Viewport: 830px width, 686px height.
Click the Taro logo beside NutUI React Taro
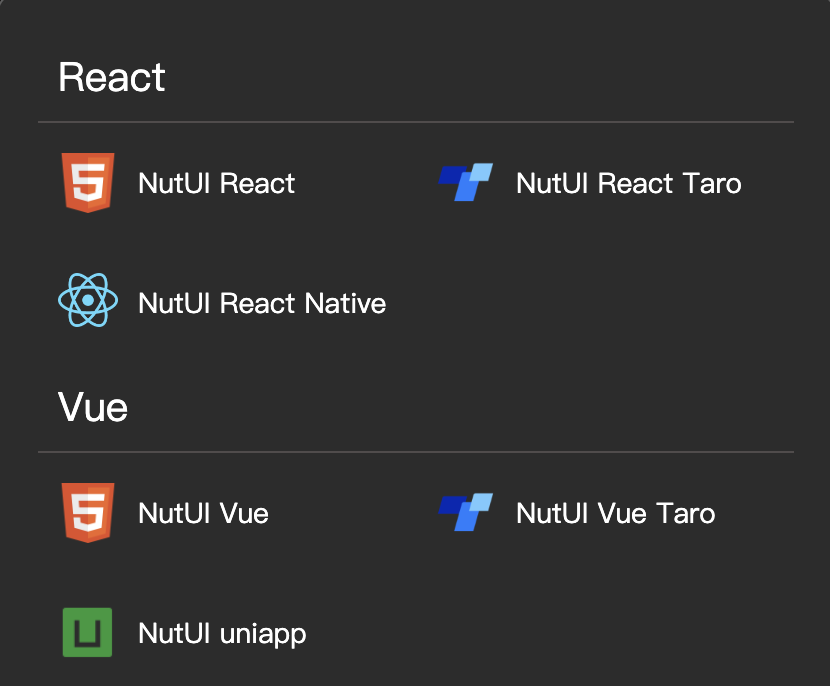click(466, 182)
